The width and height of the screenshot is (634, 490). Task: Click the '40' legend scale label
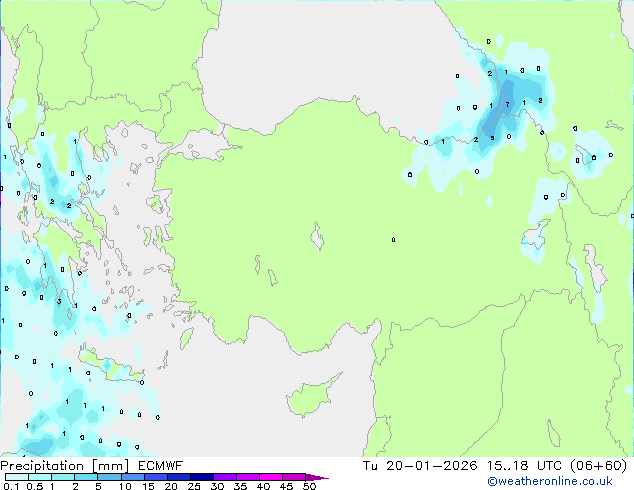(263, 486)
